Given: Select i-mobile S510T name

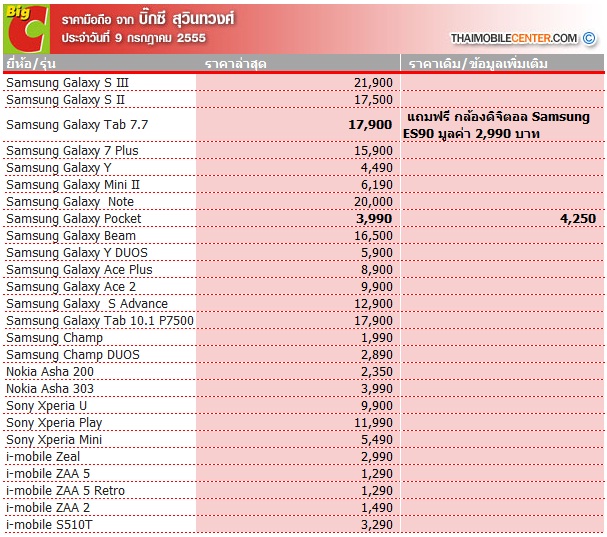Looking at the screenshot, I should [x=50, y=525].
